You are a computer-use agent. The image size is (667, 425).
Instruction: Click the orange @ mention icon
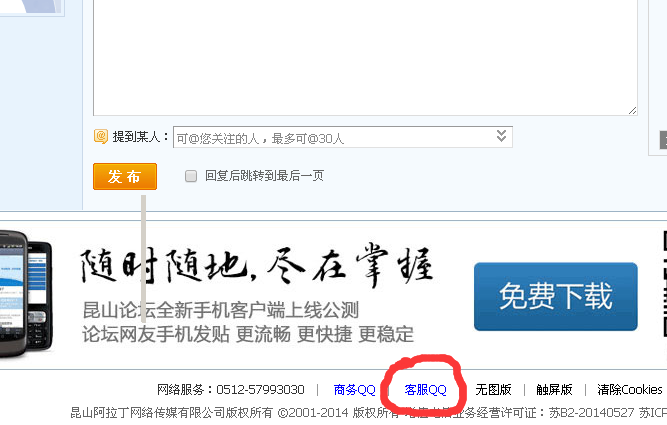coord(101,137)
